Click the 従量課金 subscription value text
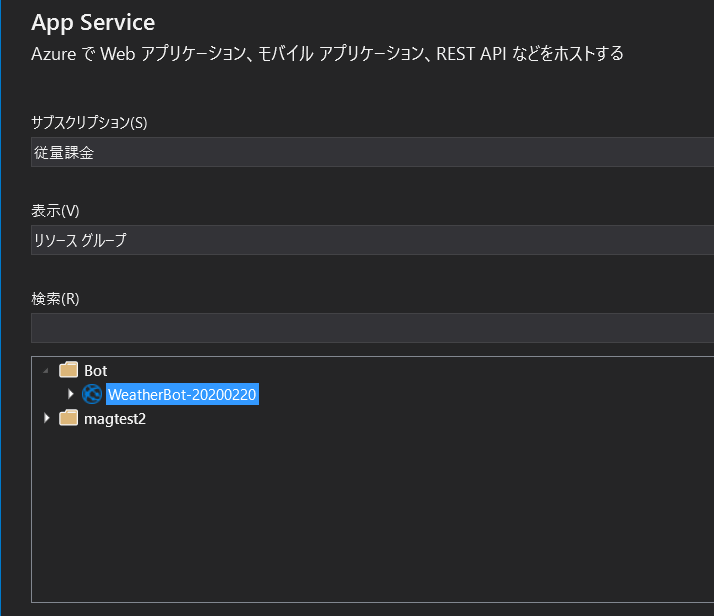The image size is (714, 616). coord(64,153)
